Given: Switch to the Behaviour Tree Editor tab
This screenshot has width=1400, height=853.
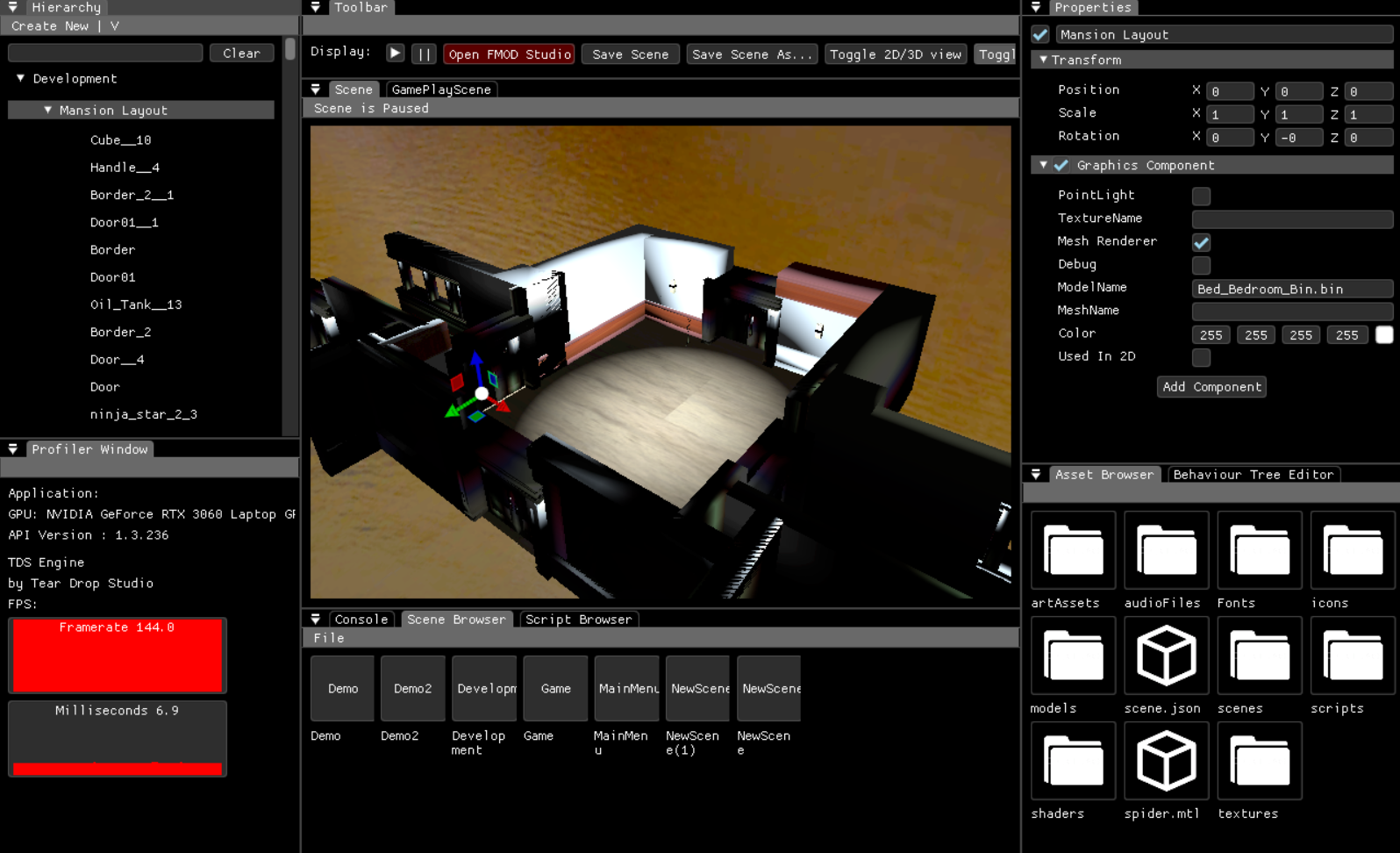Looking at the screenshot, I should tap(1253, 474).
